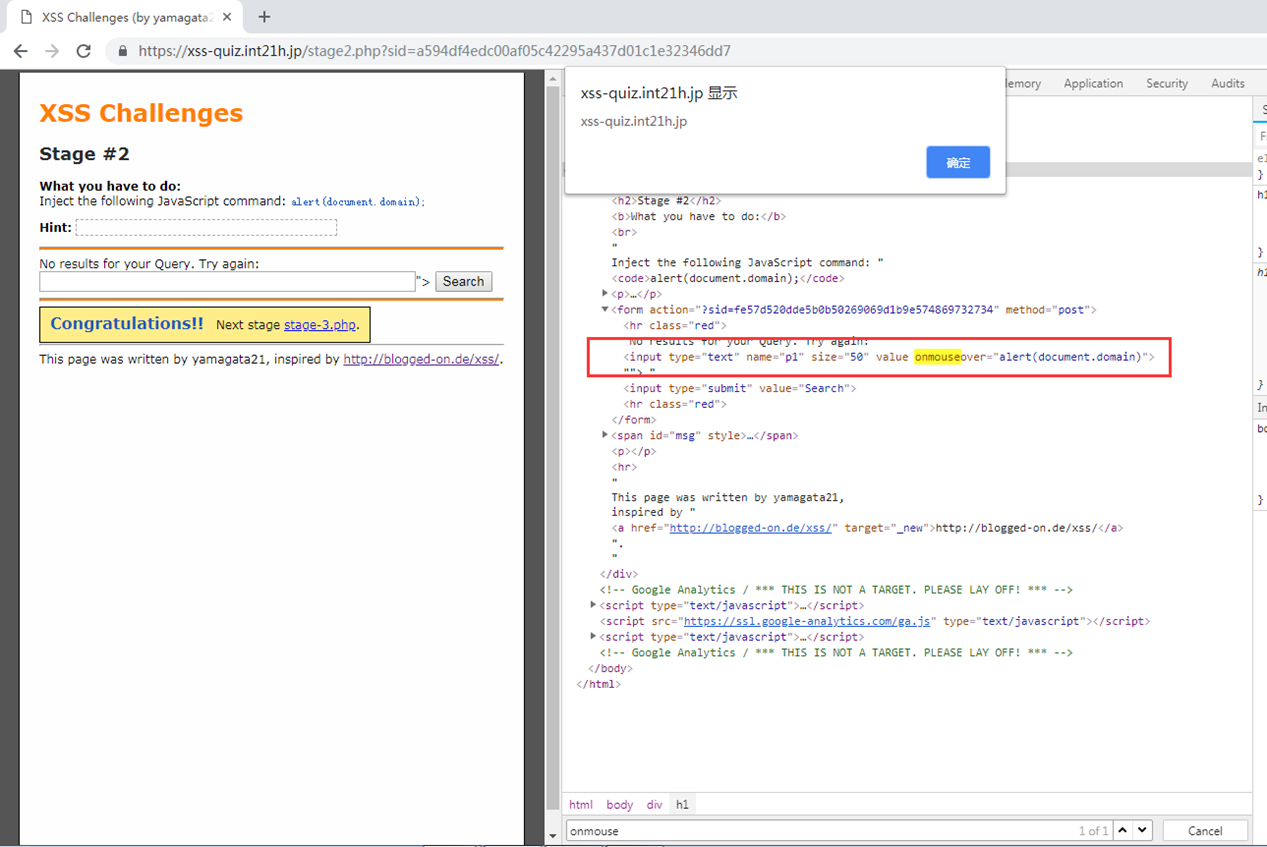The height and width of the screenshot is (847, 1267).
Task: Select the div breadcrumb
Action: (x=654, y=805)
